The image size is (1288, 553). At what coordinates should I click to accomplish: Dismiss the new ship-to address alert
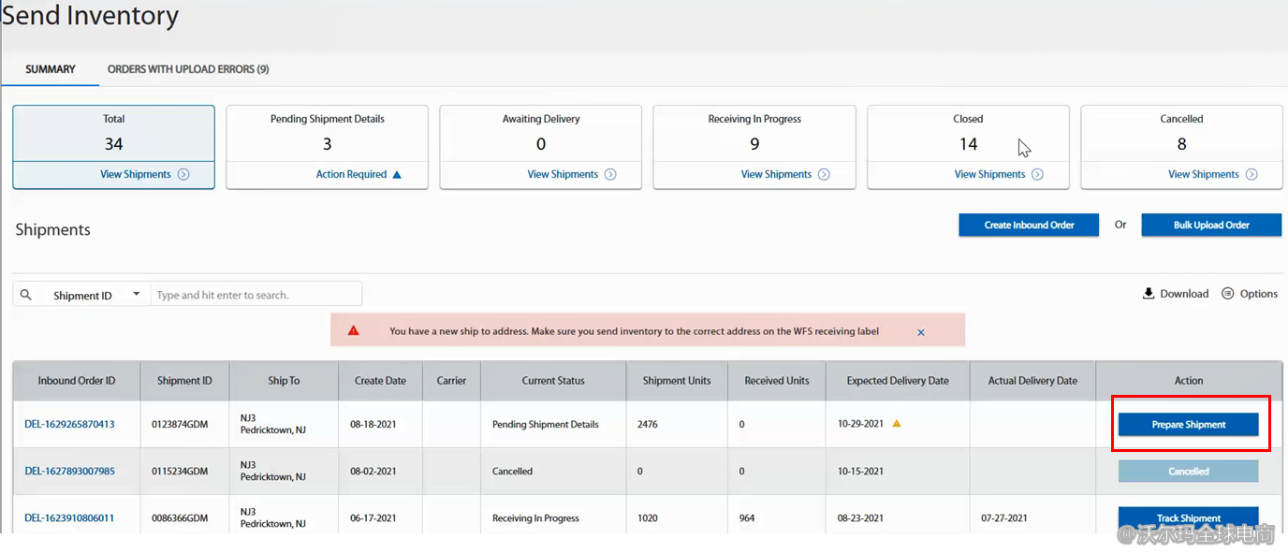tap(921, 332)
